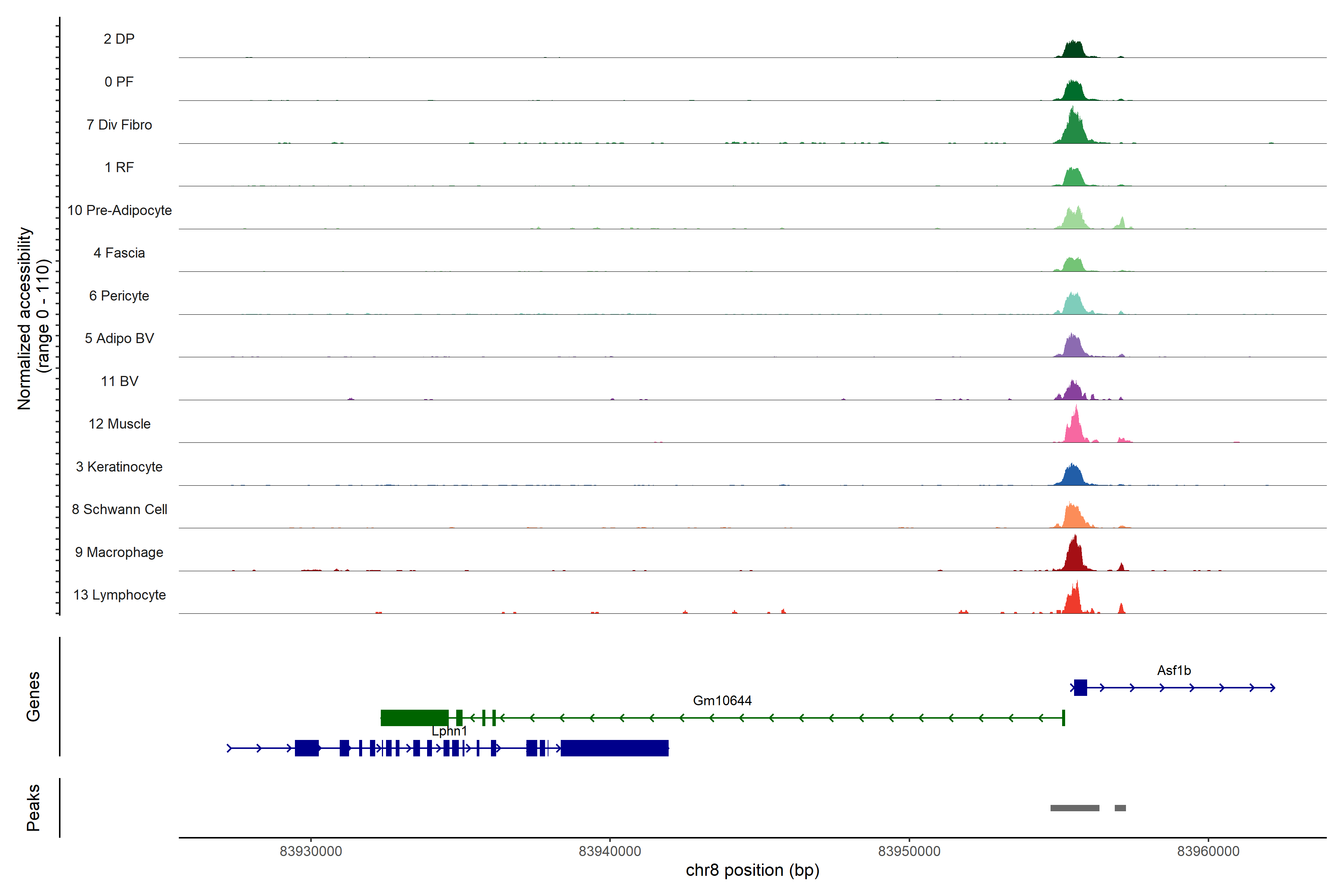Click the 13 Lymphocyte track label
This screenshot has height=896, width=1344.
[x=119, y=595]
